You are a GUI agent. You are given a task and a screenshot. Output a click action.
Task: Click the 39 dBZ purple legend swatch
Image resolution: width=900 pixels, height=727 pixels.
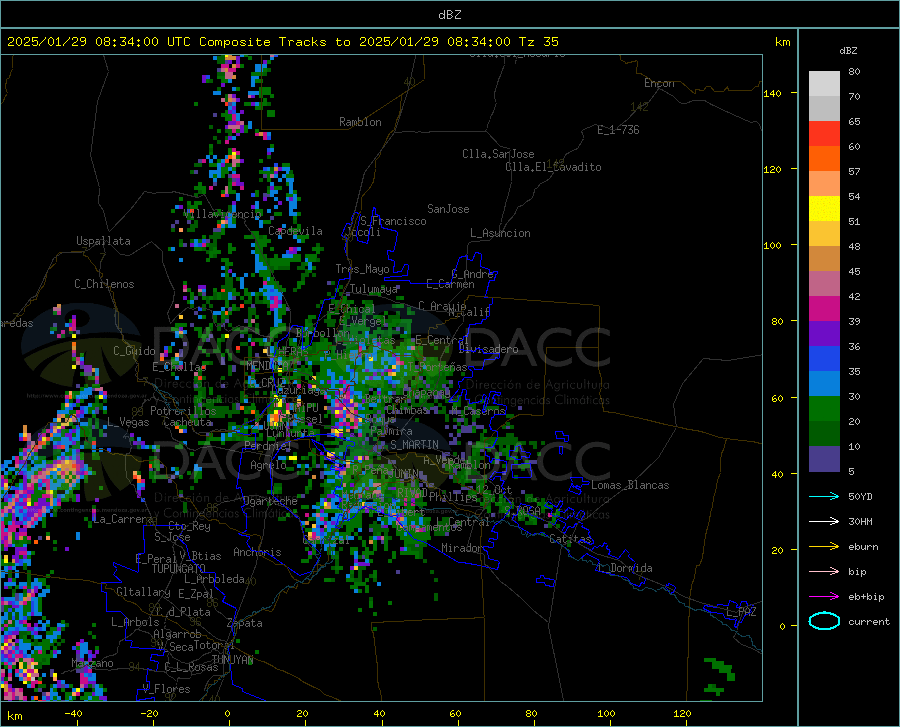(x=824, y=334)
